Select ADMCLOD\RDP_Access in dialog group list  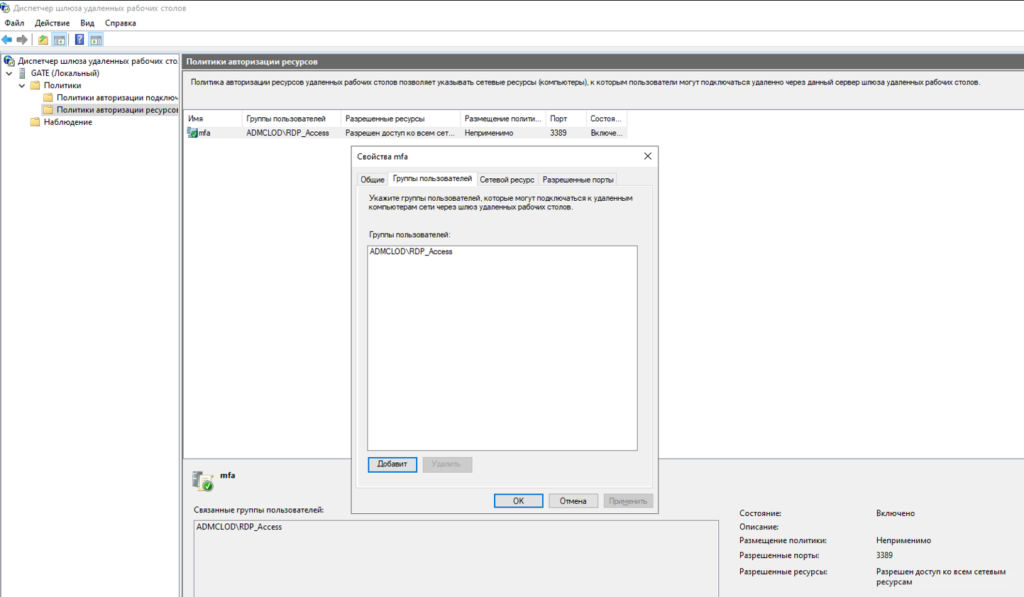411,252
